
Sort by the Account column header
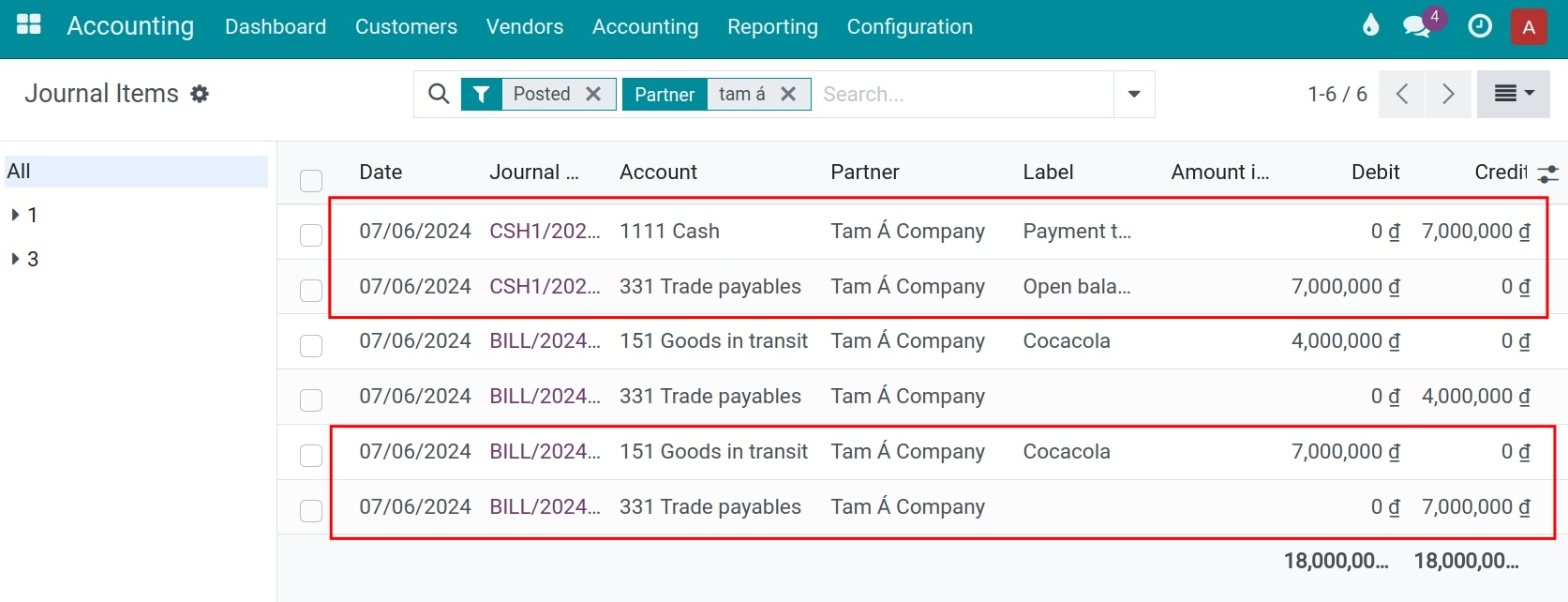[658, 173]
